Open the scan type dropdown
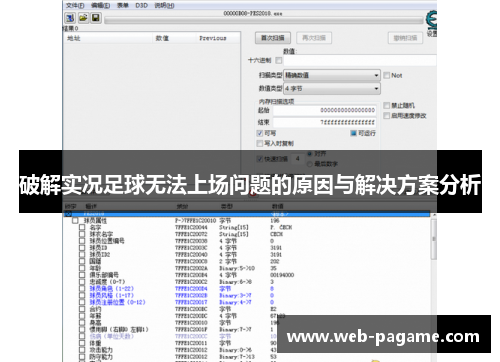 tap(332, 75)
